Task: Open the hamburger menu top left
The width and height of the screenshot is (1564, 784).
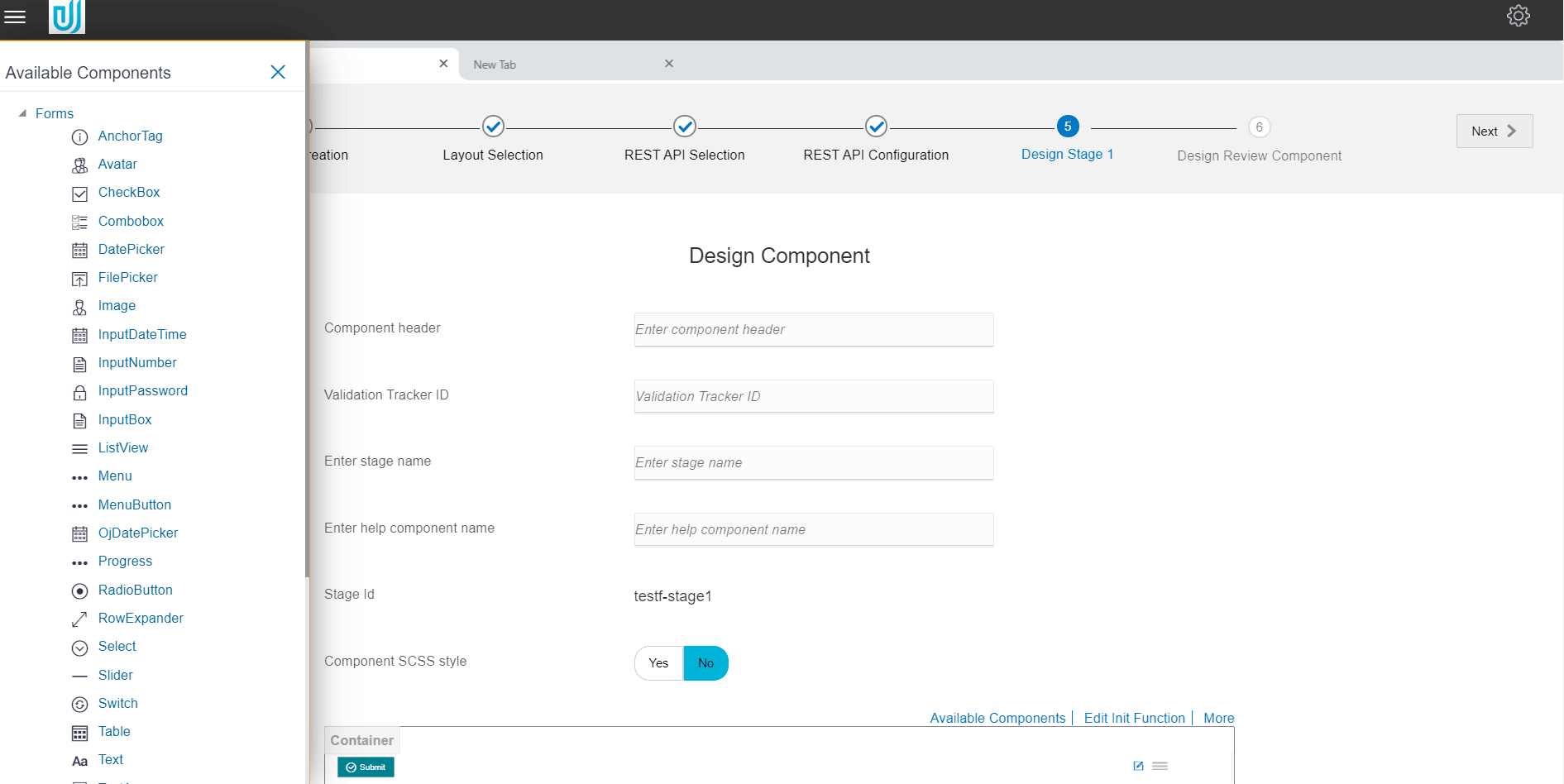Action: (15, 17)
